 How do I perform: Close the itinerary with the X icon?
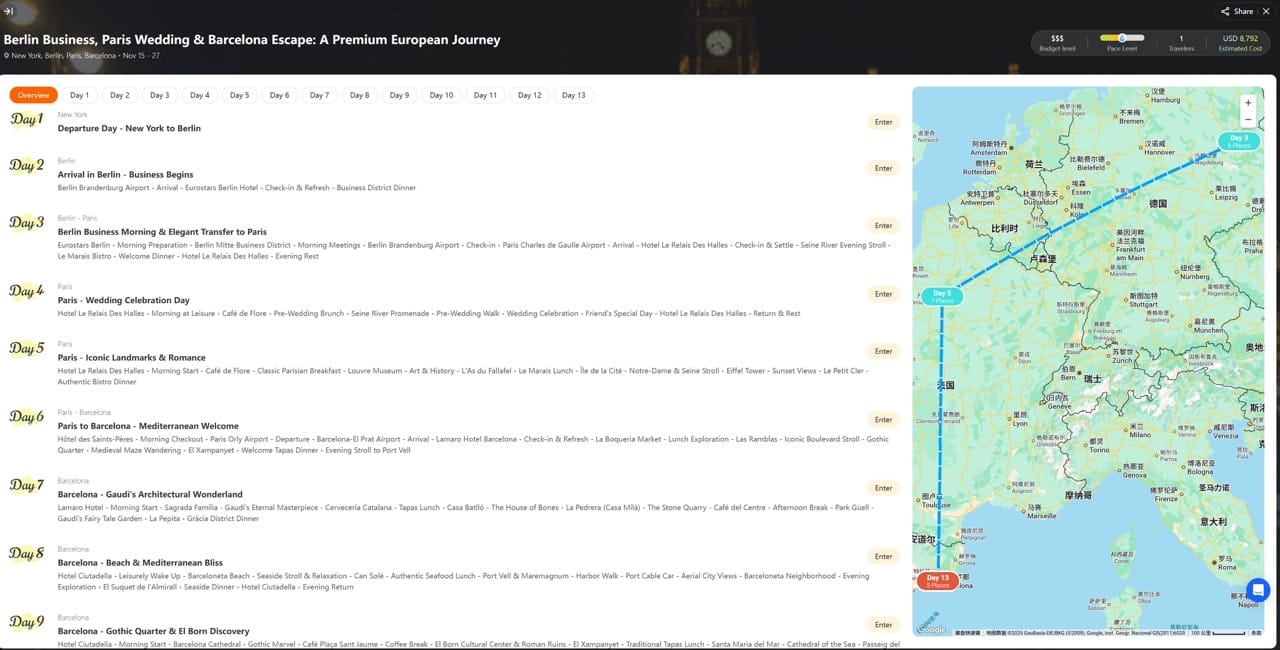pos(1266,11)
